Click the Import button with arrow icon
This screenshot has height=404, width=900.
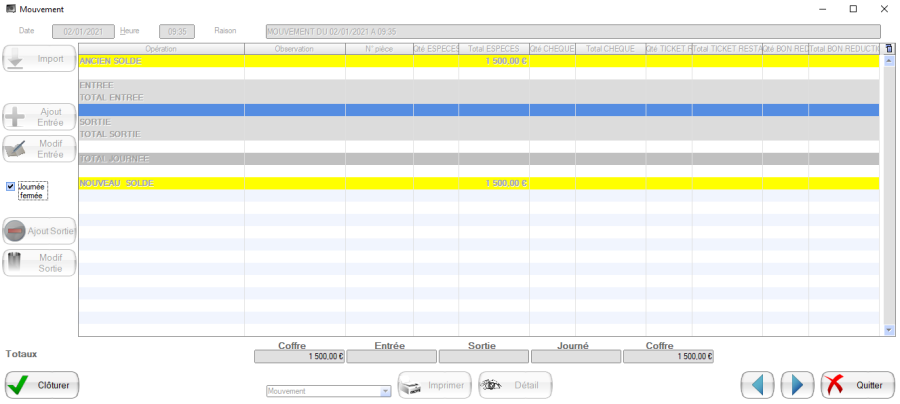(40, 59)
